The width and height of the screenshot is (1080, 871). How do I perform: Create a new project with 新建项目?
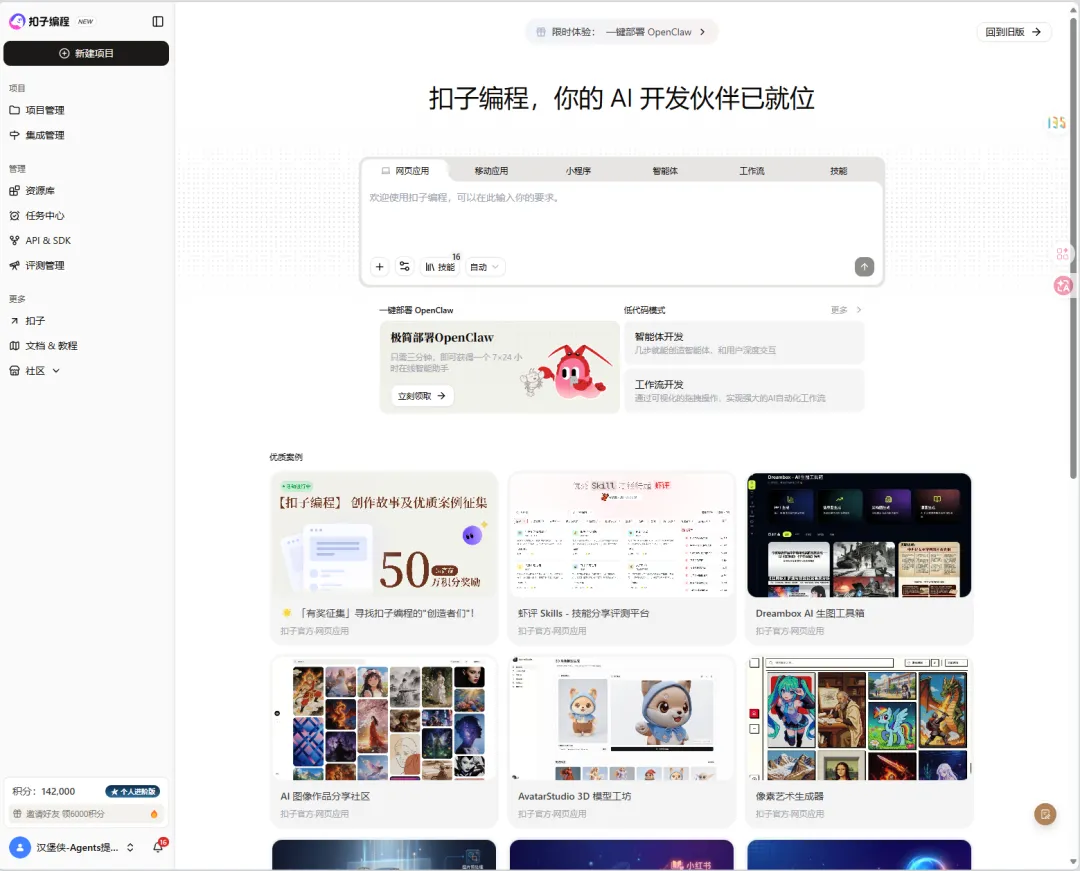86,54
